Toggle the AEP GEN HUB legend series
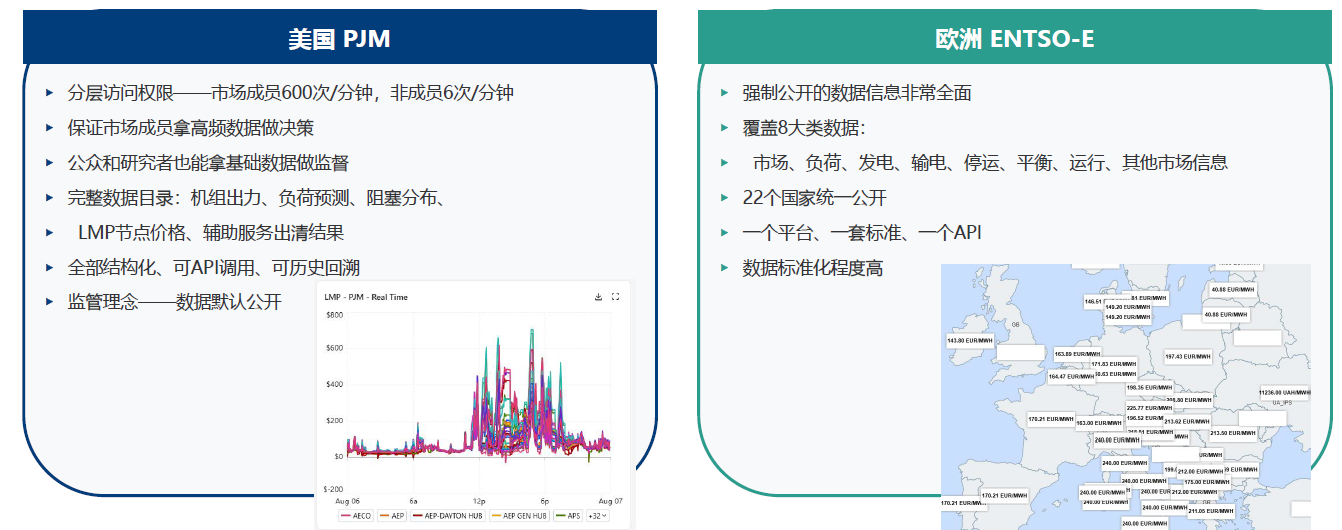The image size is (1342, 530). 519,516
